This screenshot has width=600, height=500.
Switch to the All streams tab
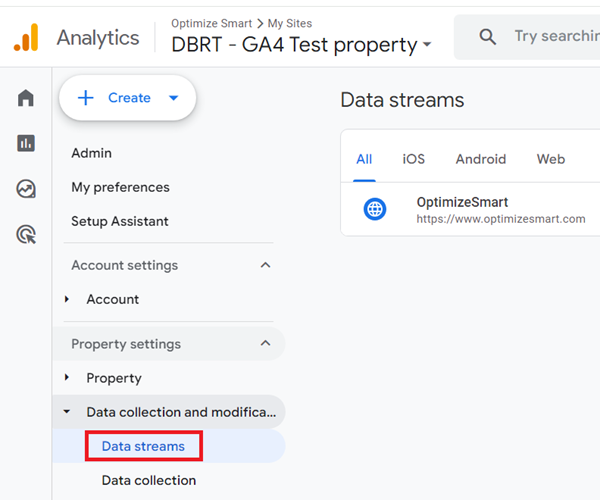click(364, 159)
